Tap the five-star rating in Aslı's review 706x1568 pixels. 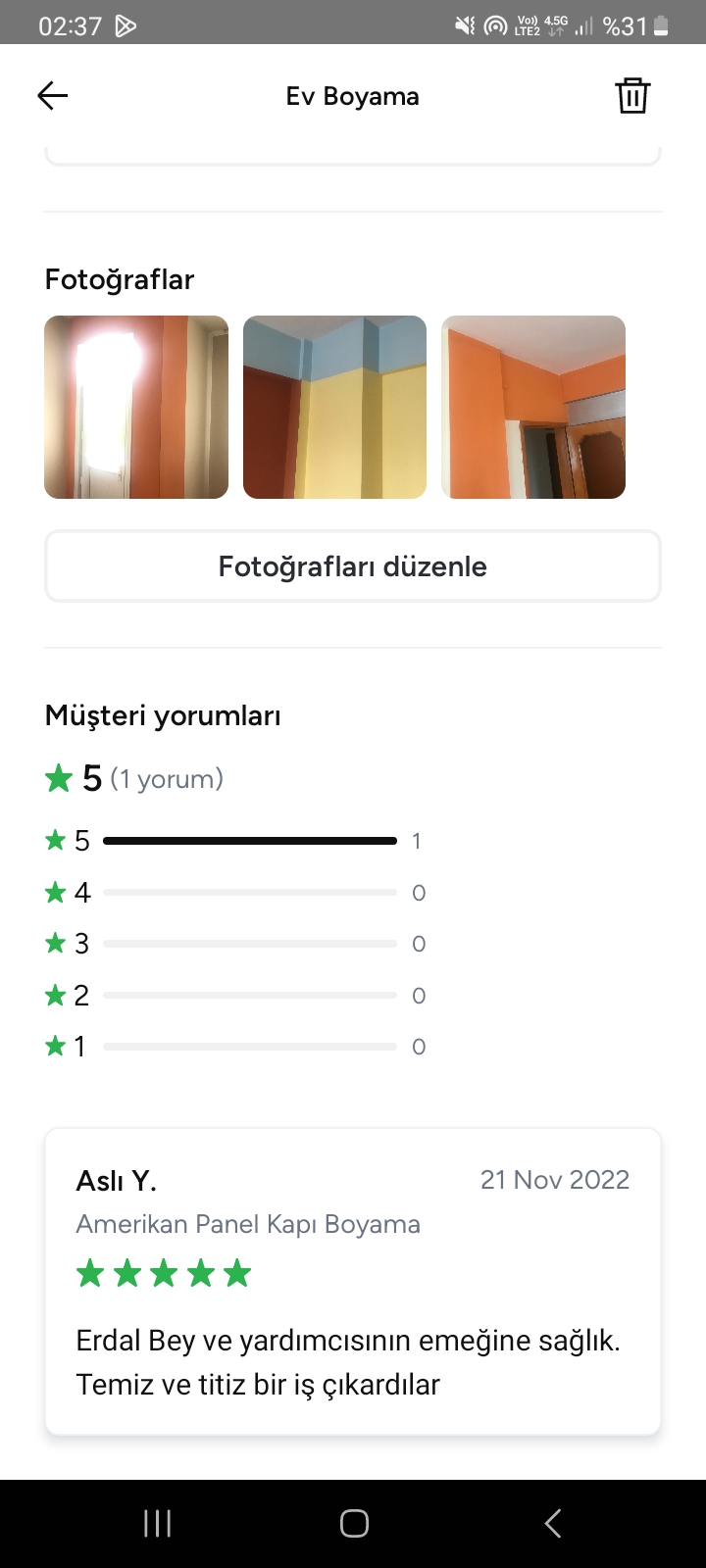click(164, 1274)
